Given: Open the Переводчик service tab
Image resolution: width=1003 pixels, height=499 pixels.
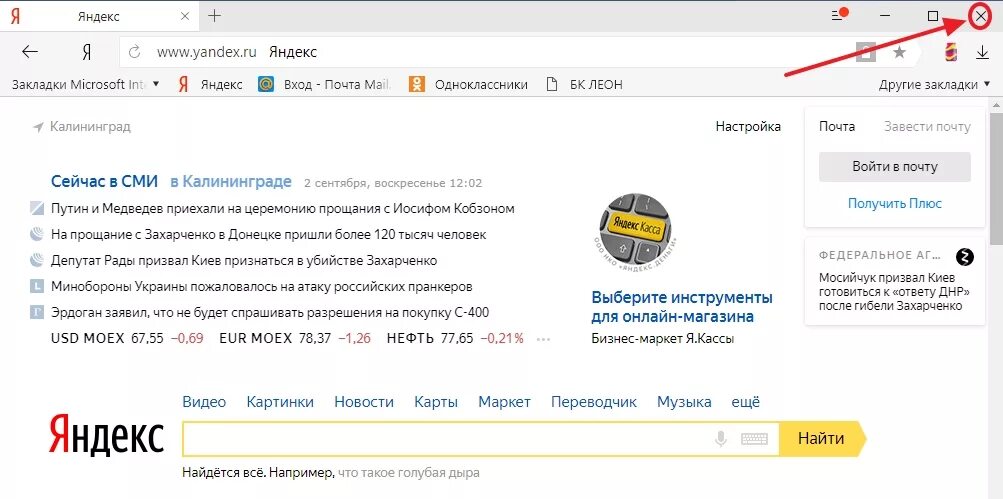Looking at the screenshot, I should tap(594, 402).
